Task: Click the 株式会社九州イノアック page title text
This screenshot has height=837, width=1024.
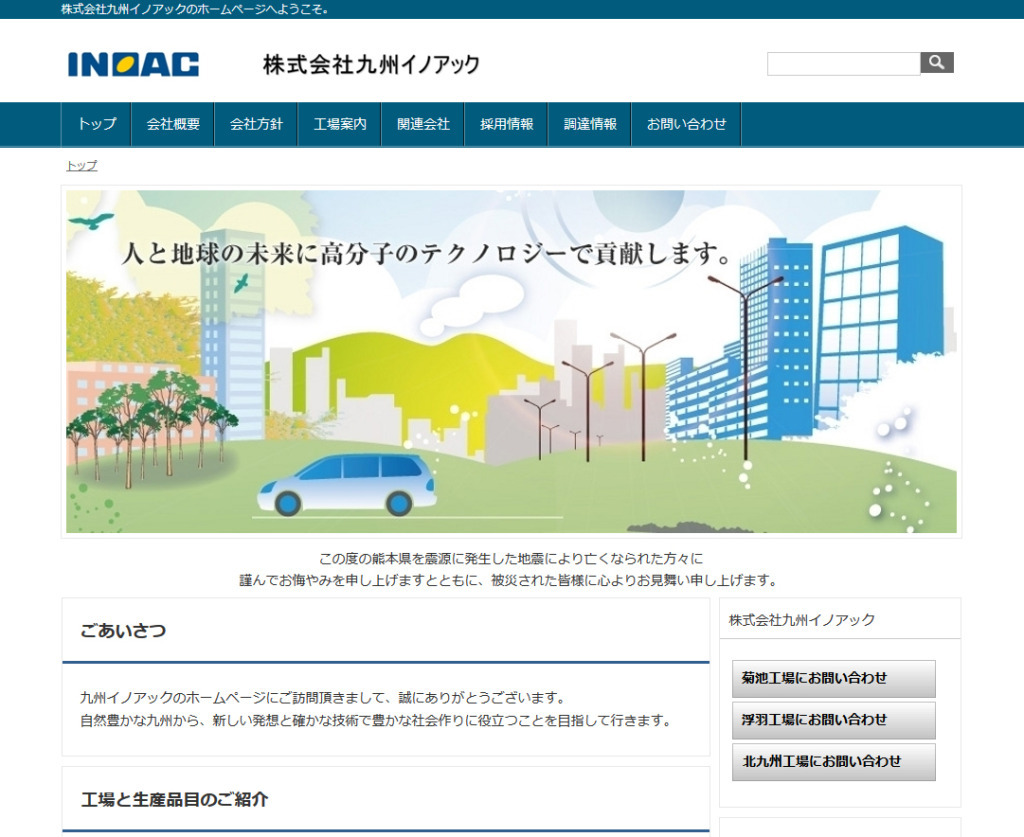Action: [371, 63]
